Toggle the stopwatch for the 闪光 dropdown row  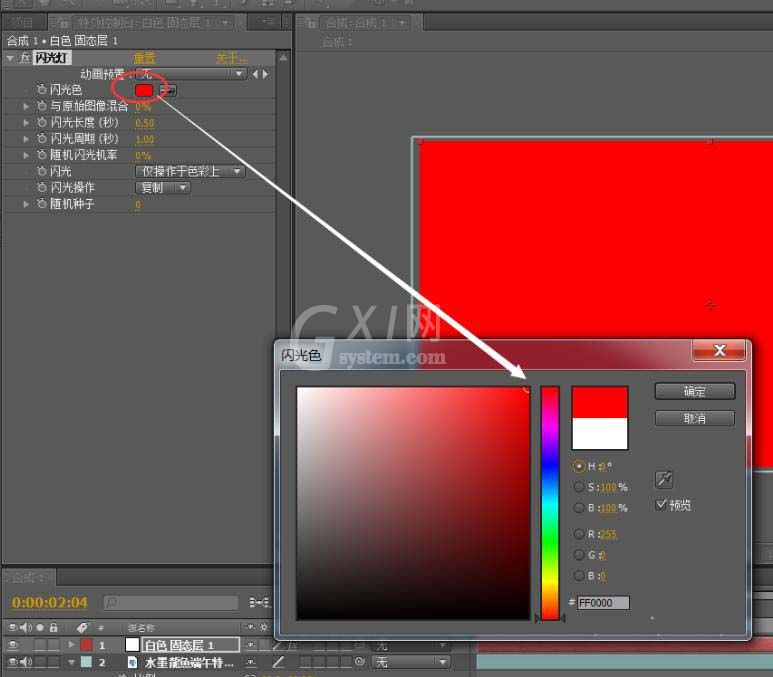[x=41, y=171]
